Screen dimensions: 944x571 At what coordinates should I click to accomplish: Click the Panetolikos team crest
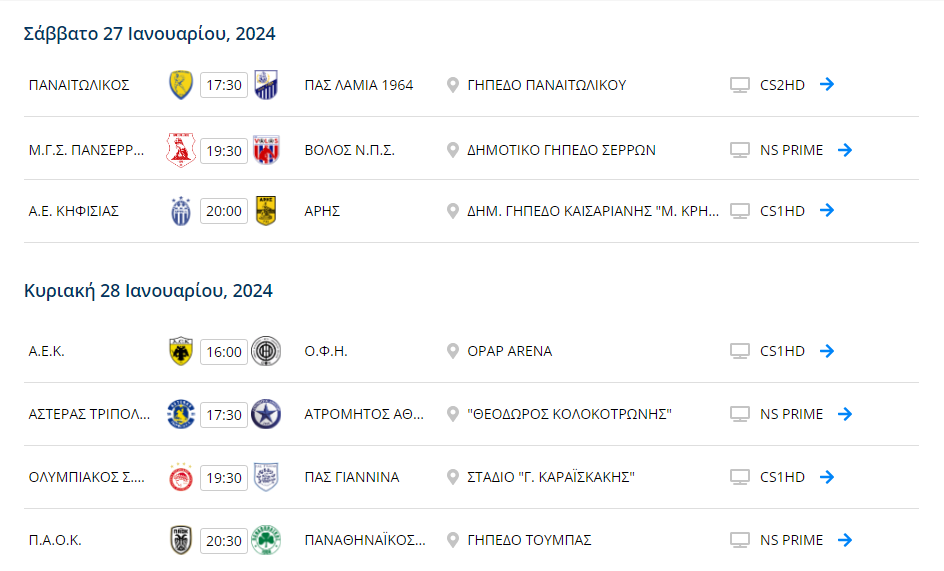(x=181, y=85)
